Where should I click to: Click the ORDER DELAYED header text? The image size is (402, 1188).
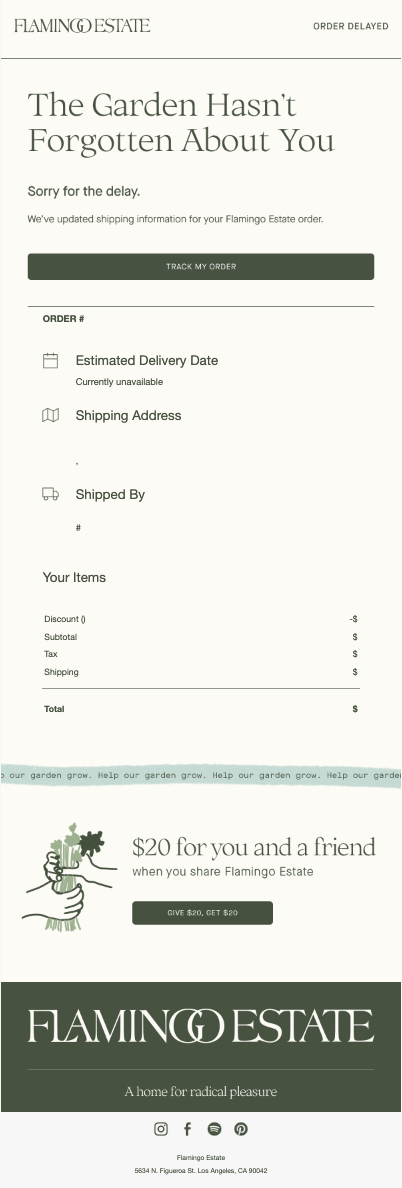(x=351, y=26)
